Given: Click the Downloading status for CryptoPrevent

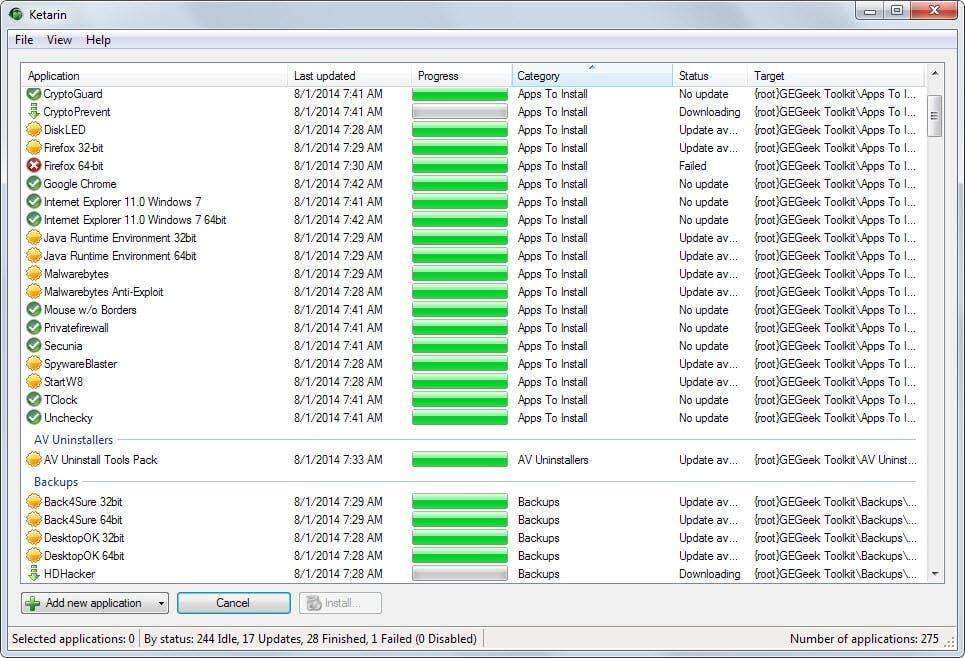Looking at the screenshot, I should click(x=710, y=112).
